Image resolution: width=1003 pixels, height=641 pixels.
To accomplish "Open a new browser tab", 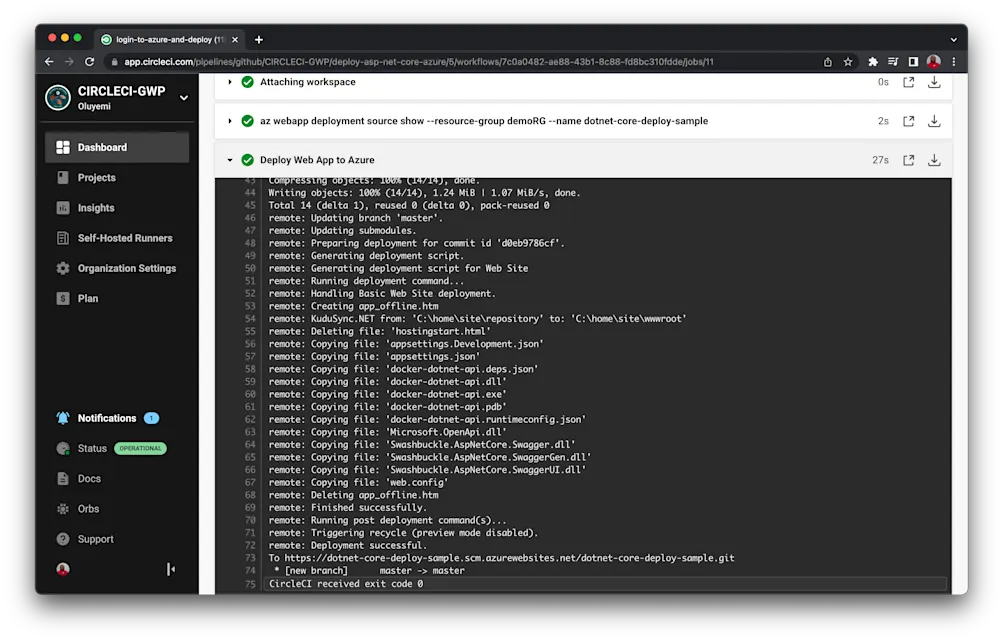I will [258, 40].
